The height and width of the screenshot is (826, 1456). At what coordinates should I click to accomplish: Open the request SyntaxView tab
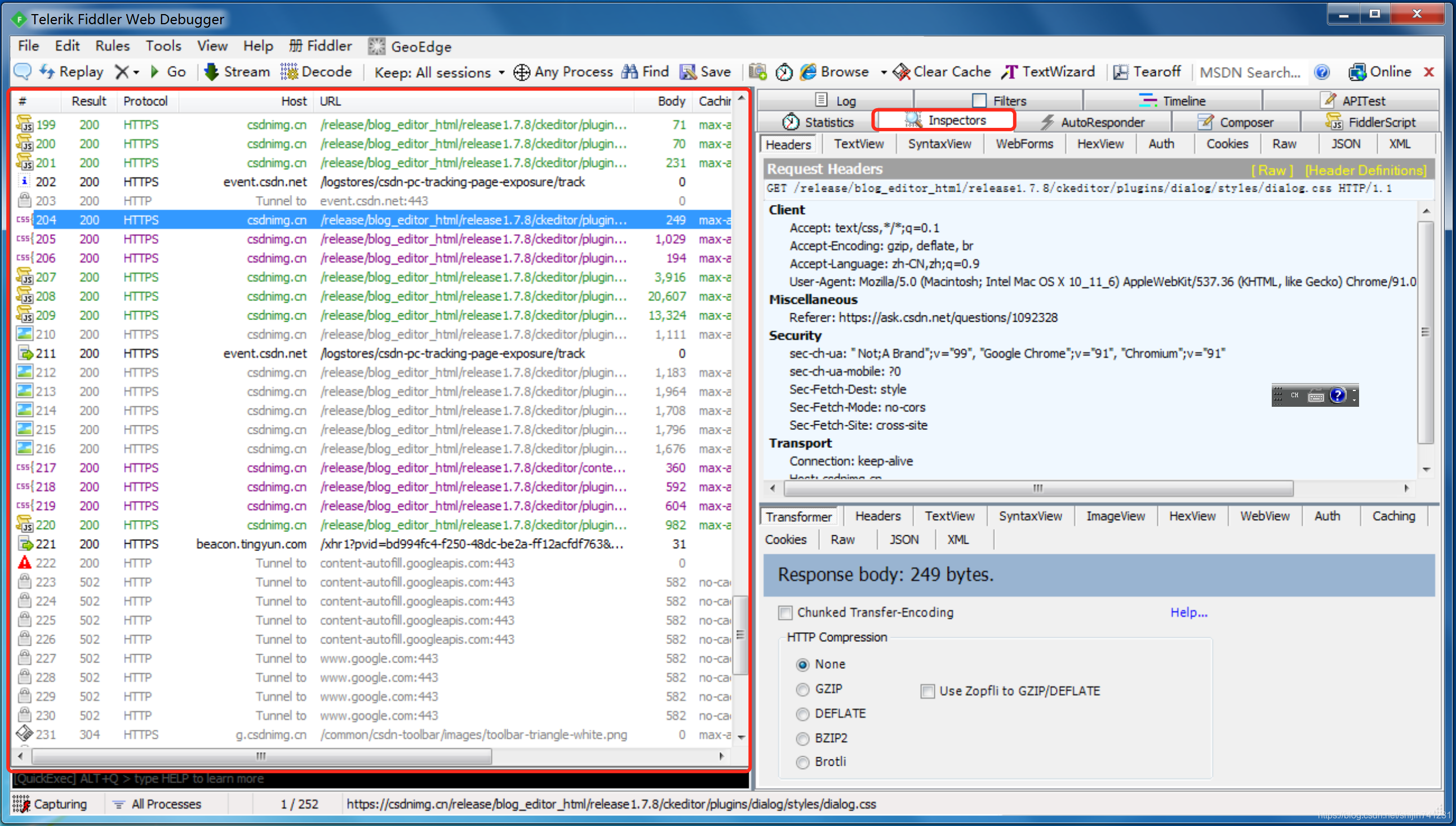coord(939,144)
